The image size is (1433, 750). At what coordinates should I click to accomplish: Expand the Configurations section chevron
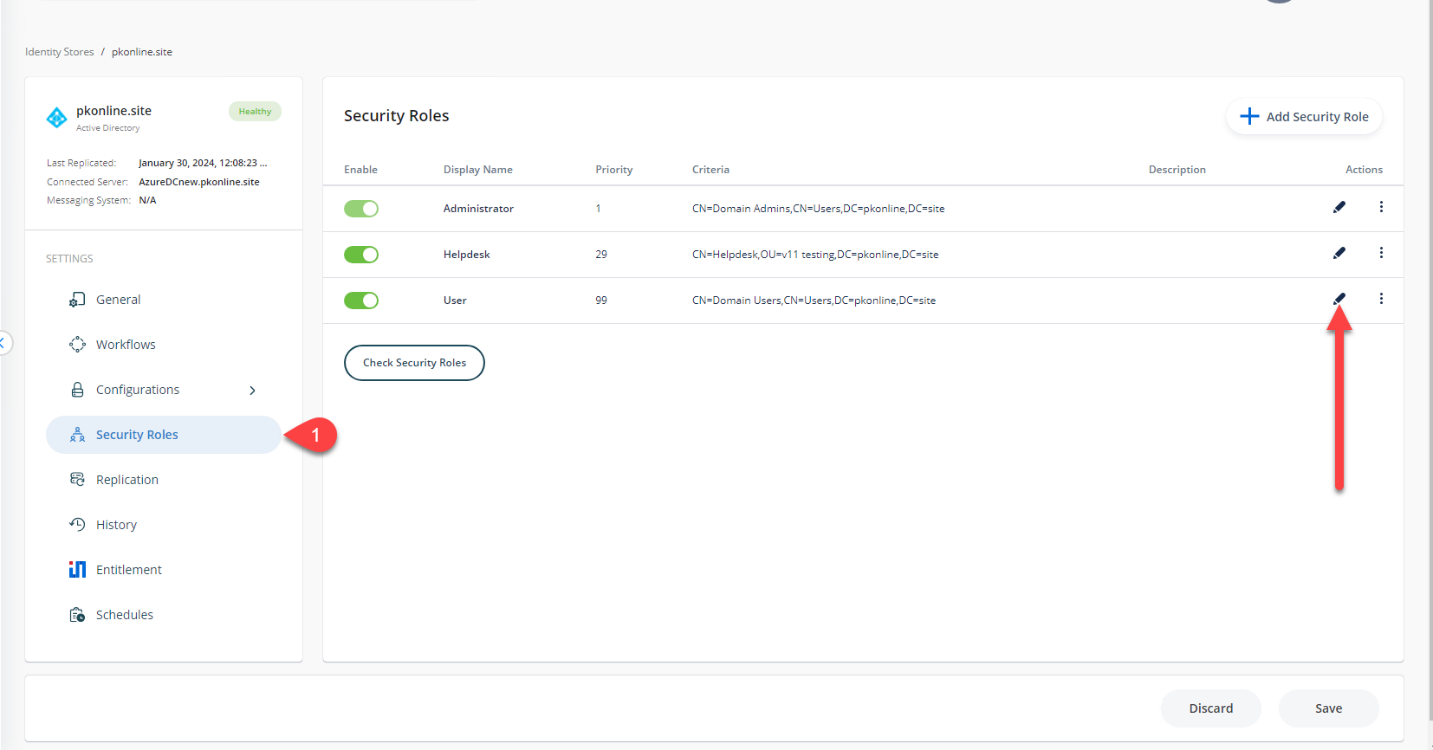tap(252, 389)
